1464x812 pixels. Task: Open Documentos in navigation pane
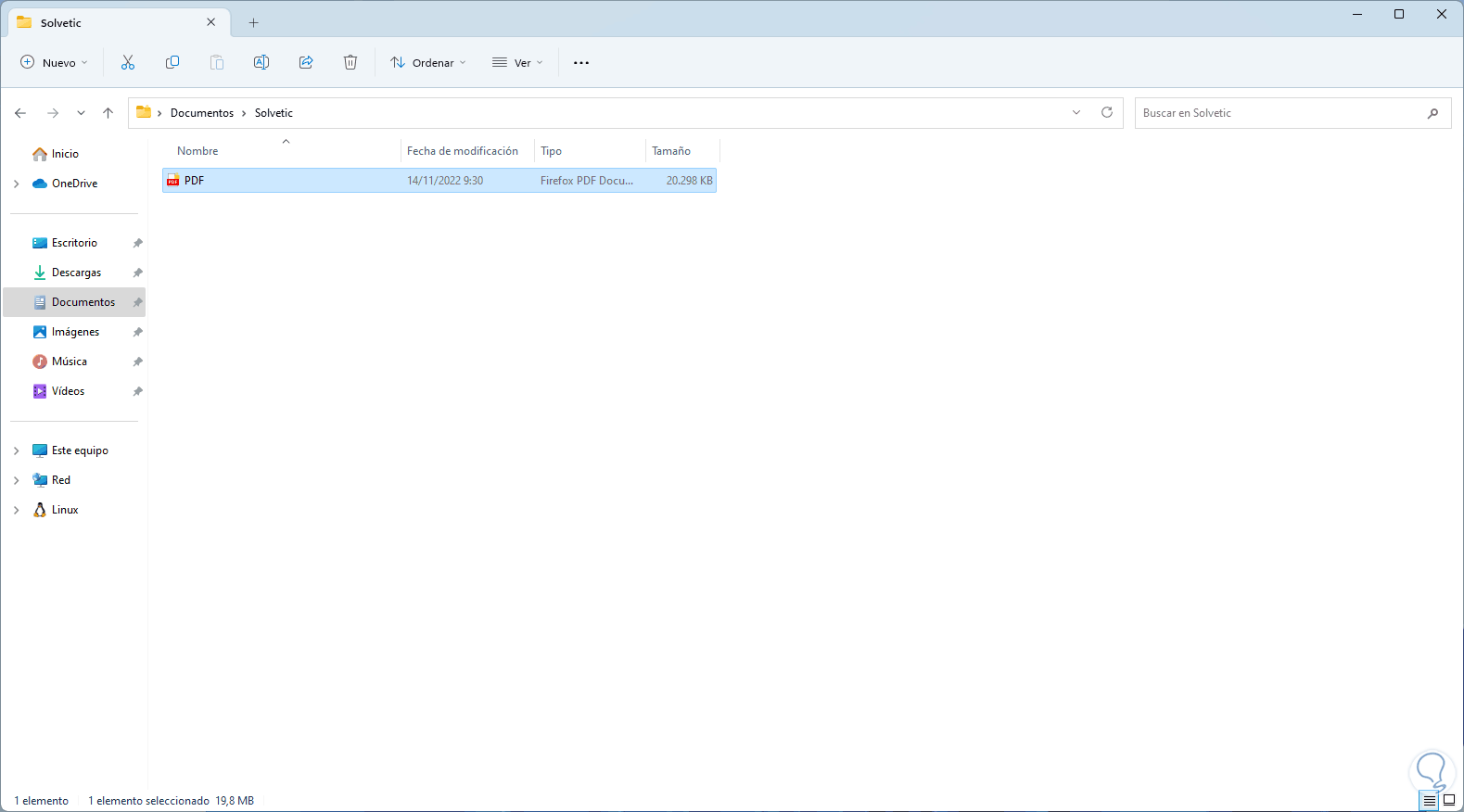coord(83,302)
